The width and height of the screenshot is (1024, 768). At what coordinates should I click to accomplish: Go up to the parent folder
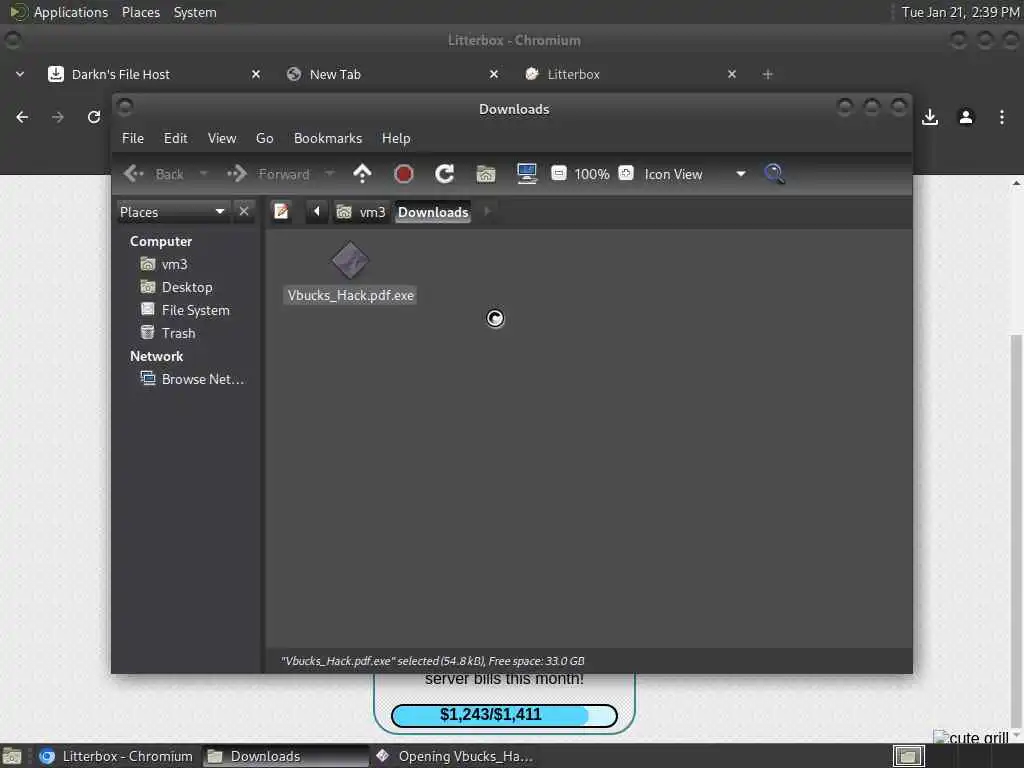362,174
